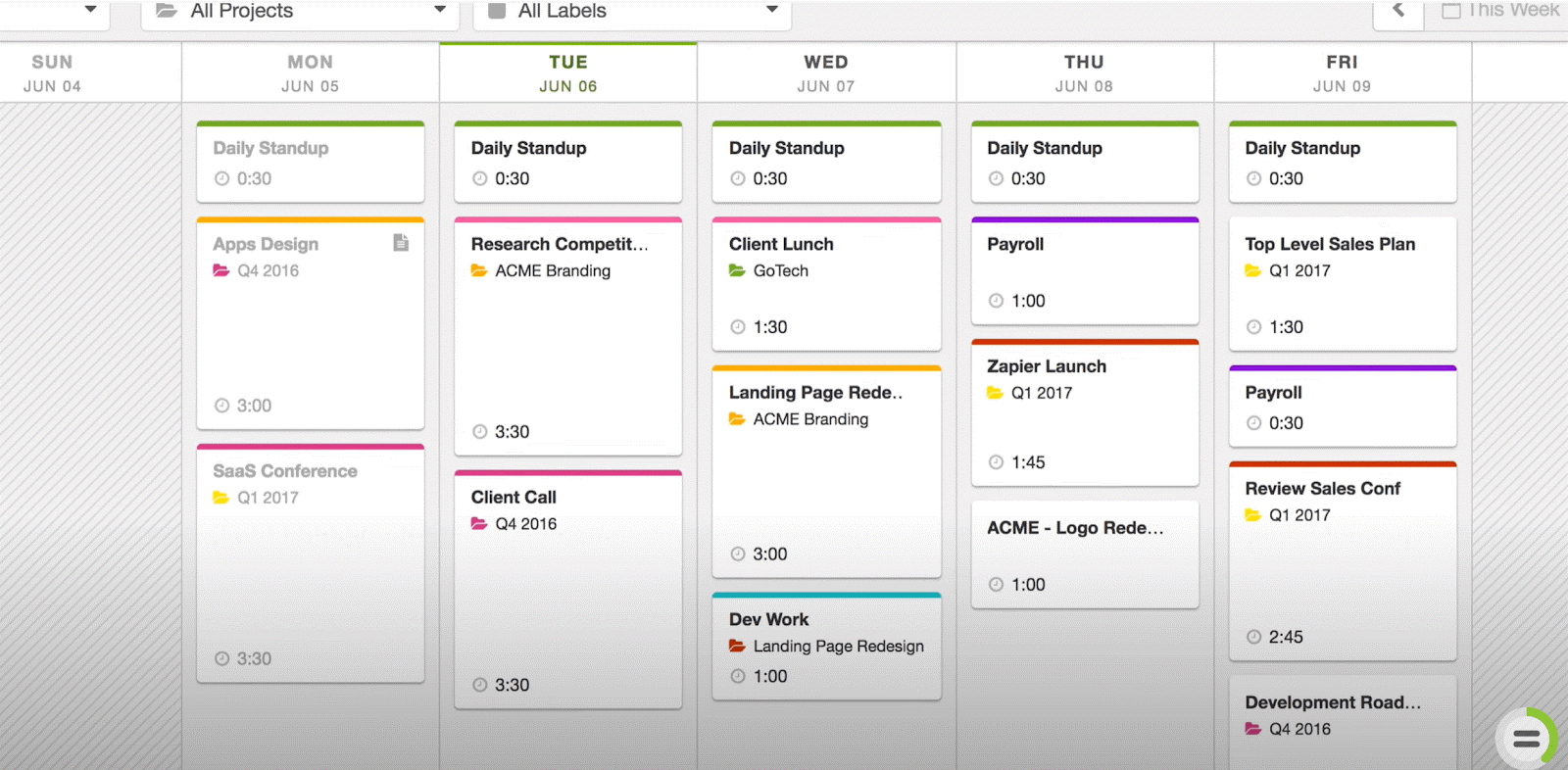This screenshot has height=770, width=1568.
Task: Click the red folder icon on Dev Work
Action: click(737, 647)
